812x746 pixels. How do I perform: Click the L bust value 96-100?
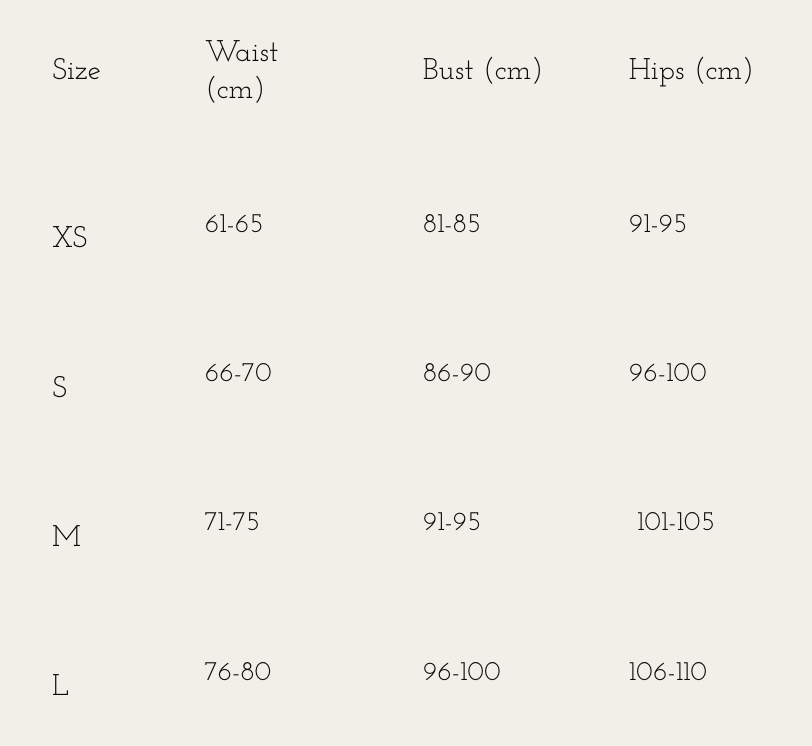(x=461, y=672)
